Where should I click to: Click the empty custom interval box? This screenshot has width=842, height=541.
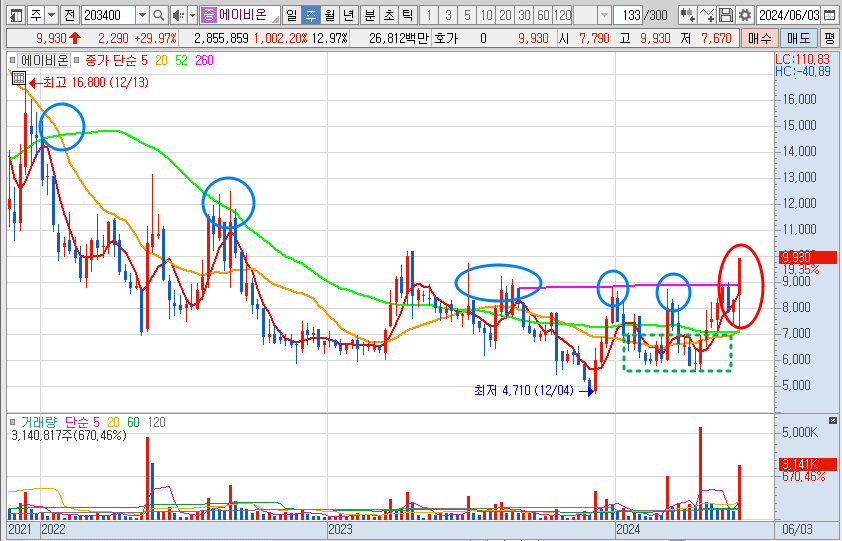click(586, 15)
